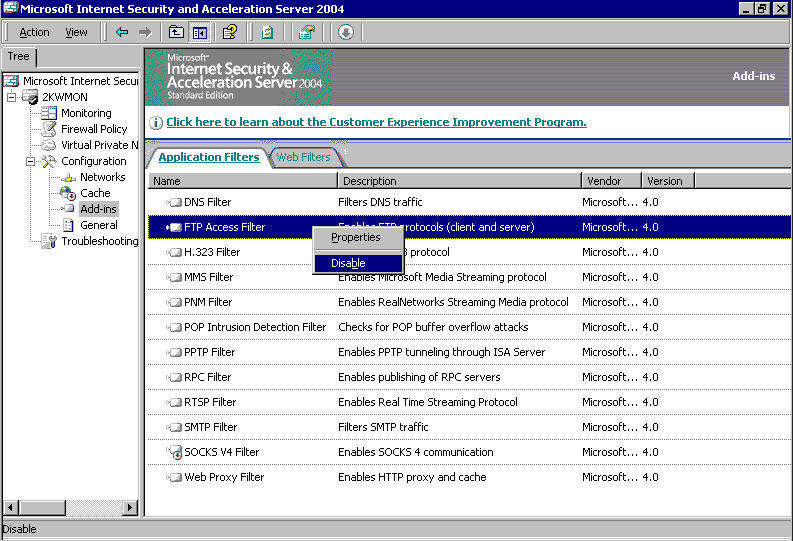793x541 pixels.
Task: Open the Customer Experience Improvement Program link
Action: click(x=376, y=122)
